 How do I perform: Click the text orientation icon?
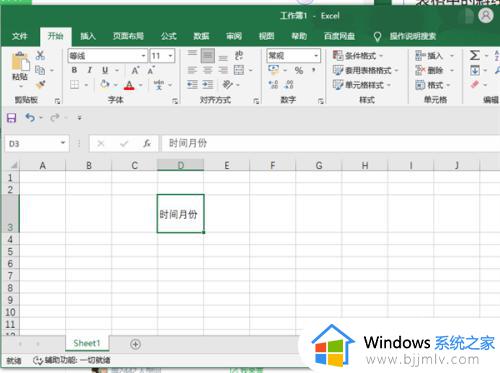[x=228, y=85]
